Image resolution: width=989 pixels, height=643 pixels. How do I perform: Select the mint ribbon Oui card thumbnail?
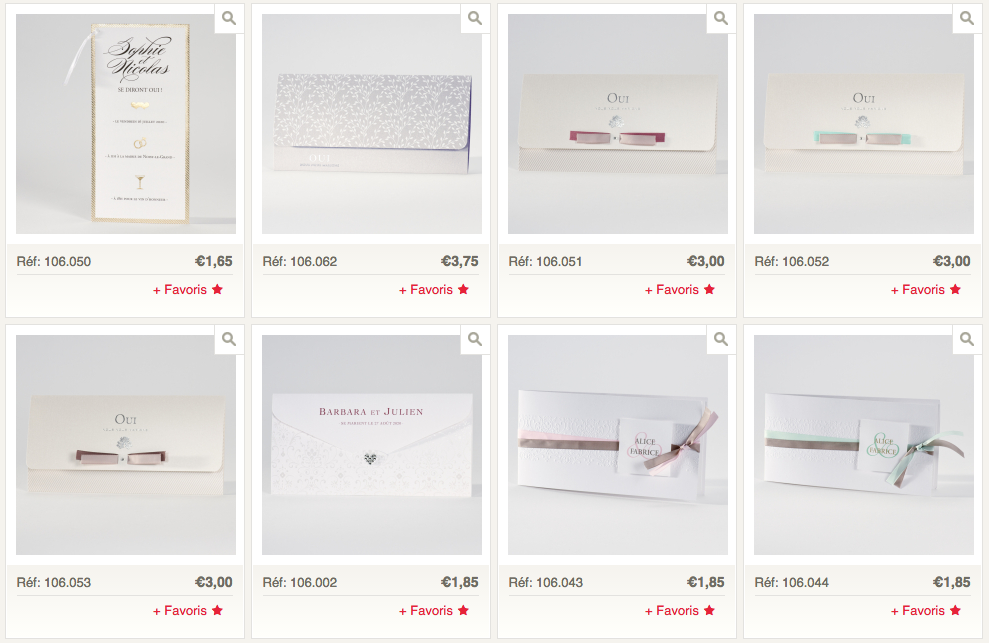point(863,124)
